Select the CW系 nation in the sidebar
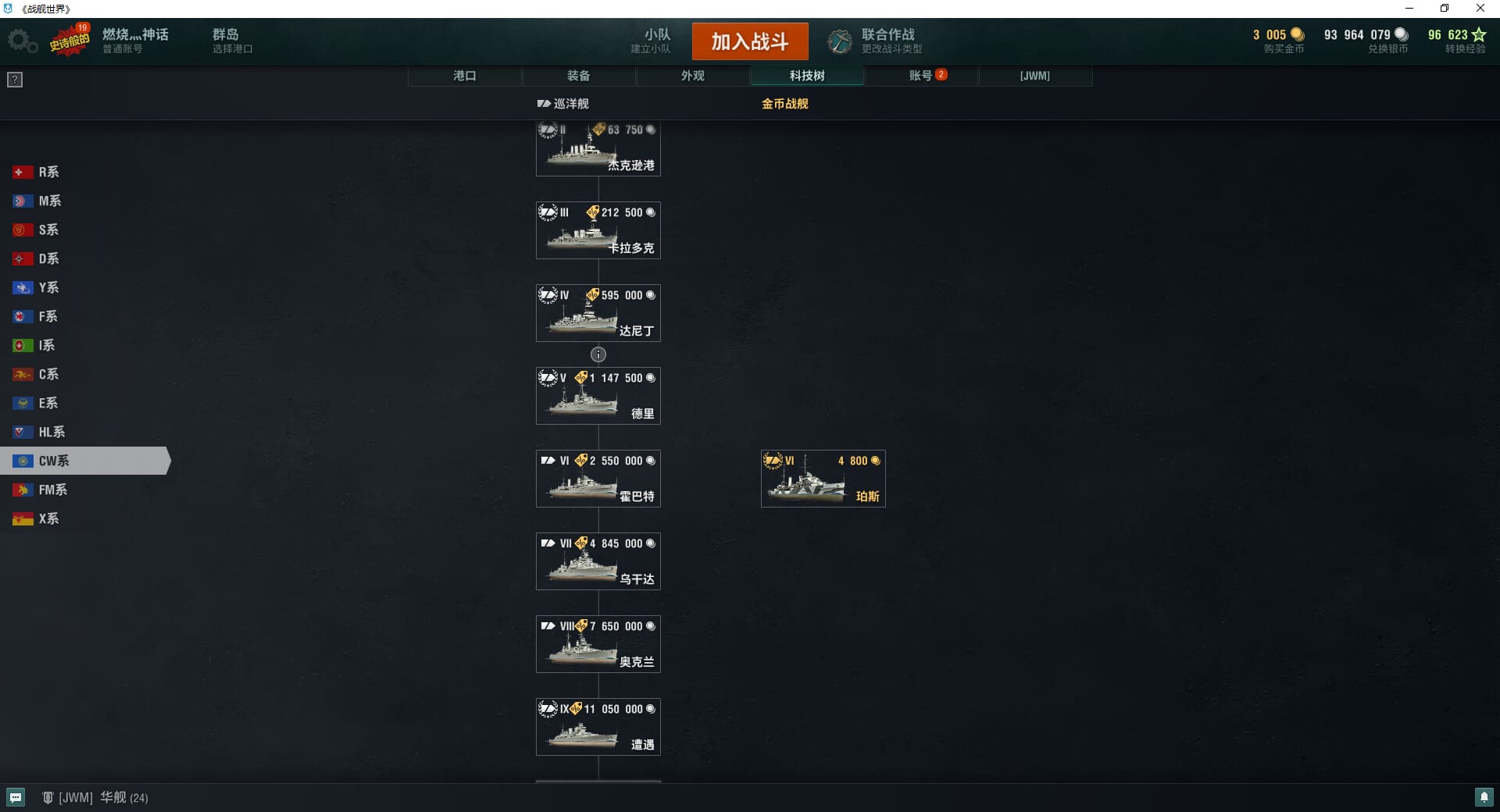The height and width of the screenshot is (812, 1500). (84, 461)
